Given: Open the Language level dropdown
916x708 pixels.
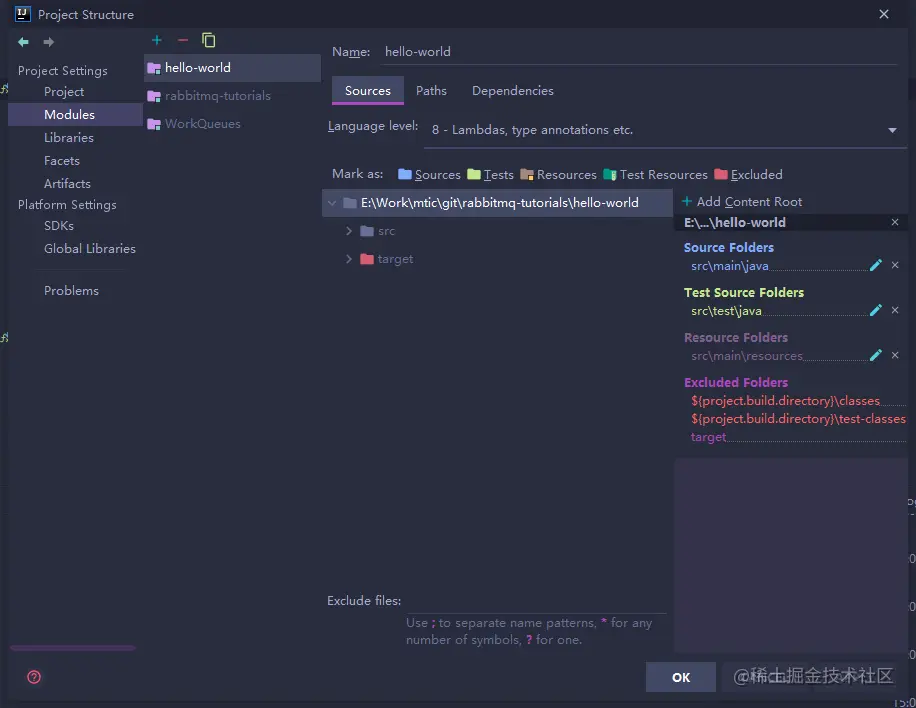Looking at the screenshot, I should 892,130.
